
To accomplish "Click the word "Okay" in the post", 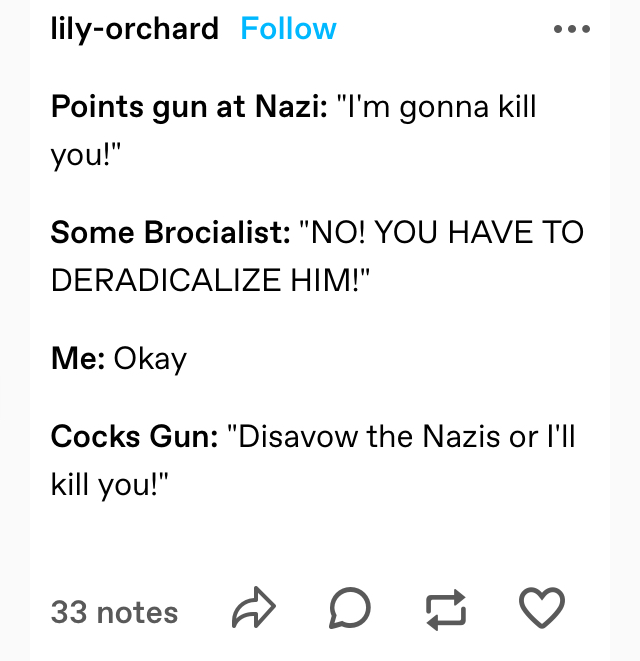I will click(x=150, y=360).
